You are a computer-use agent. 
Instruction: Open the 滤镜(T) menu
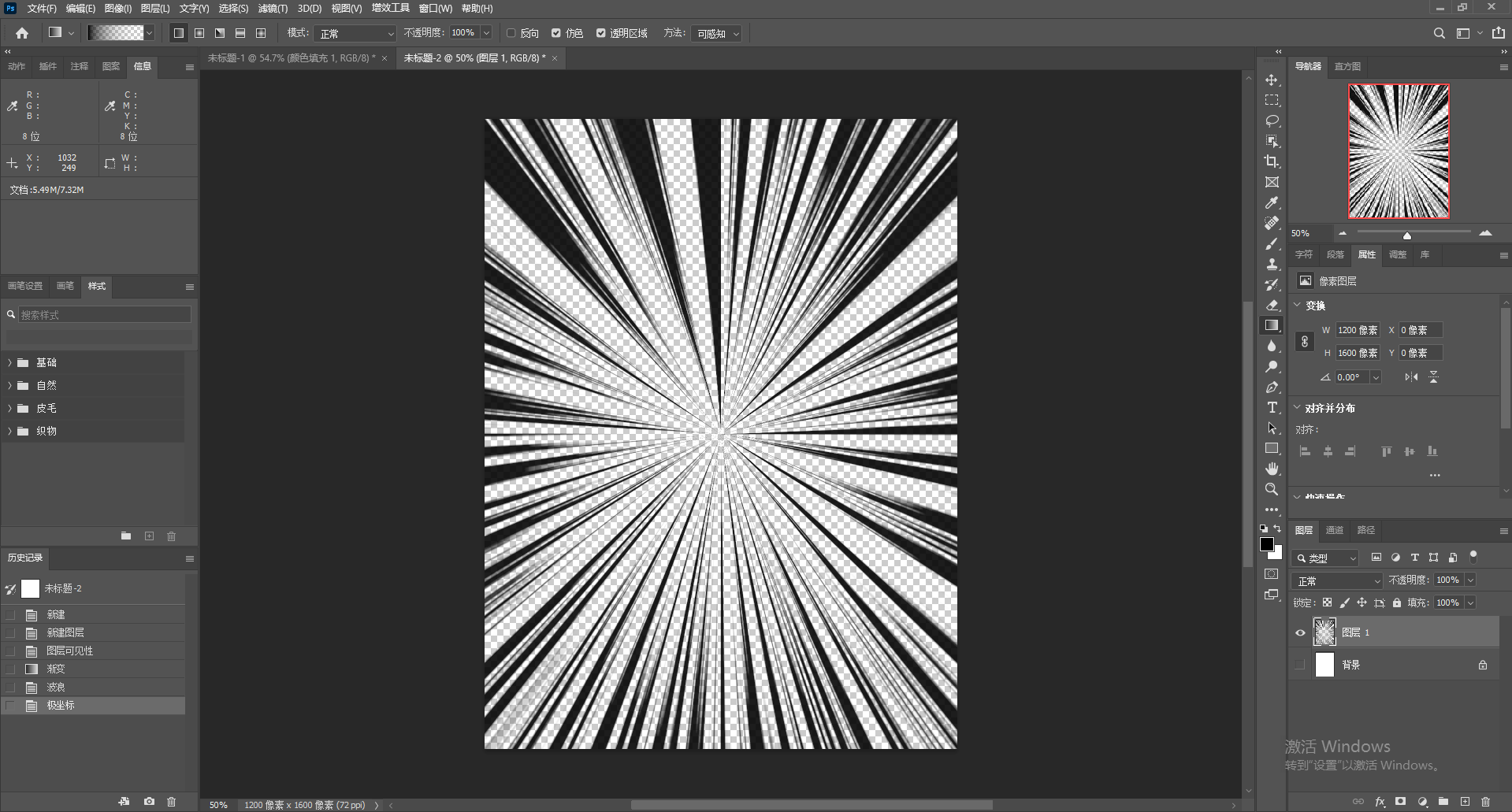273,8
